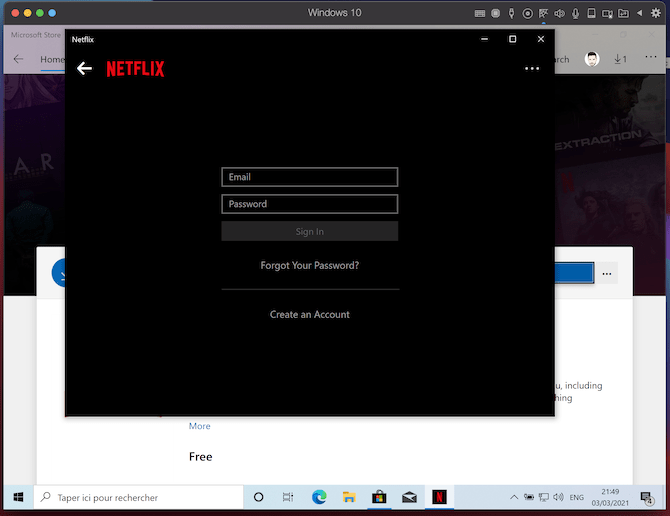
Task: Open the Home tab in Microsoft Store
Action: [52, 59]
